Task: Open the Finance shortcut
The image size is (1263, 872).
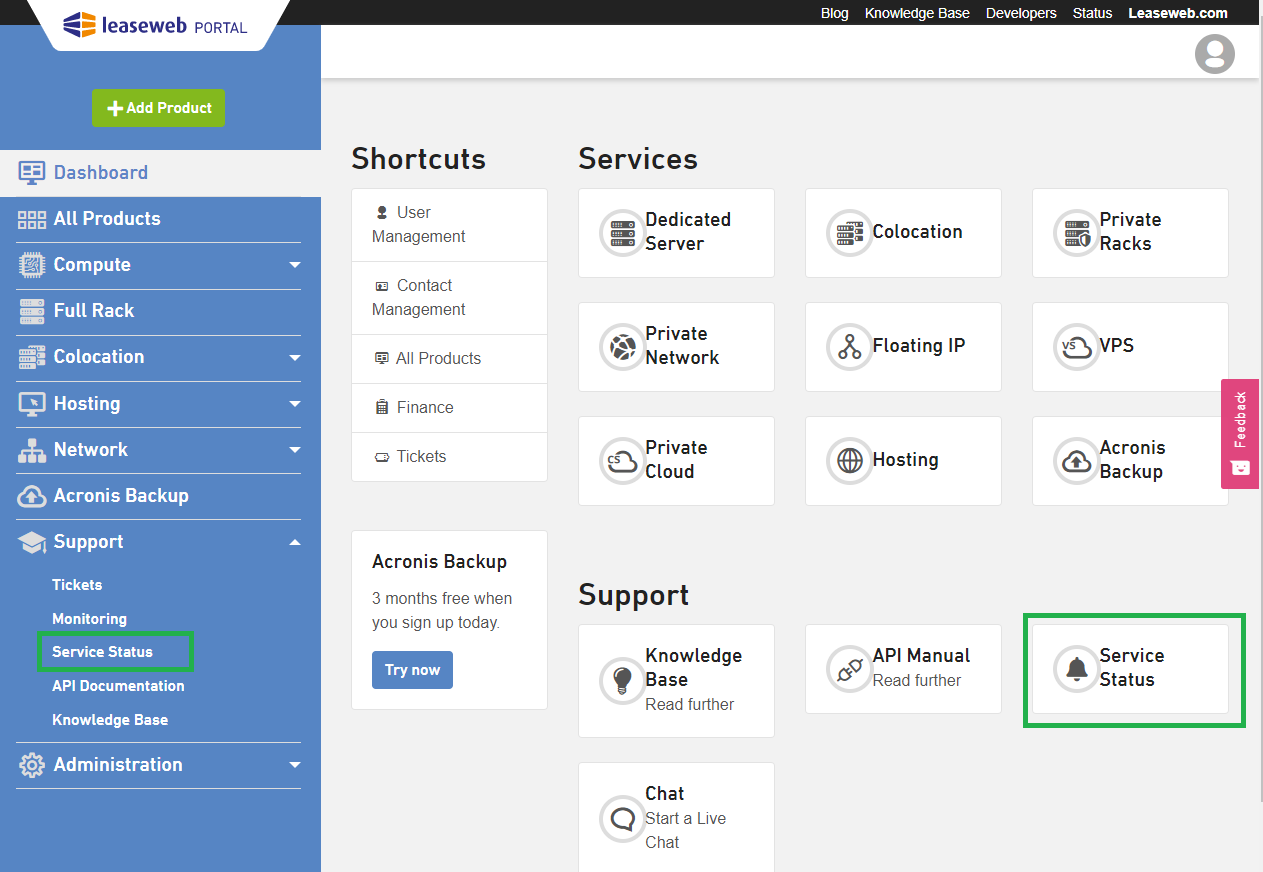Action: 449,408
